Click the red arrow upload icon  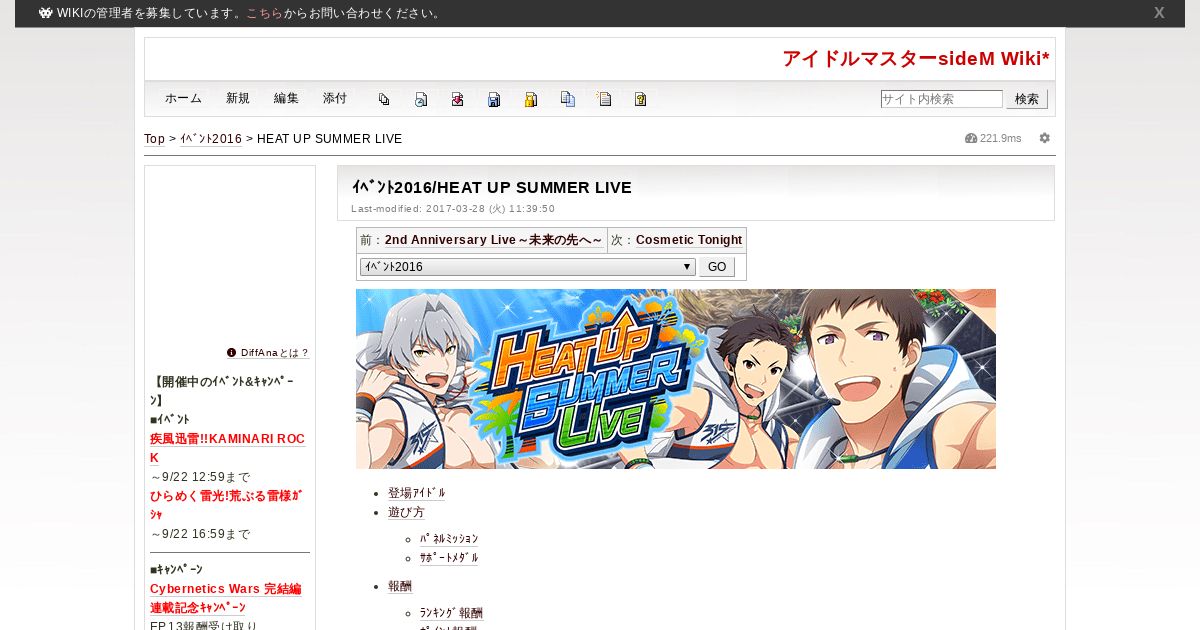(x=457, y=99)
